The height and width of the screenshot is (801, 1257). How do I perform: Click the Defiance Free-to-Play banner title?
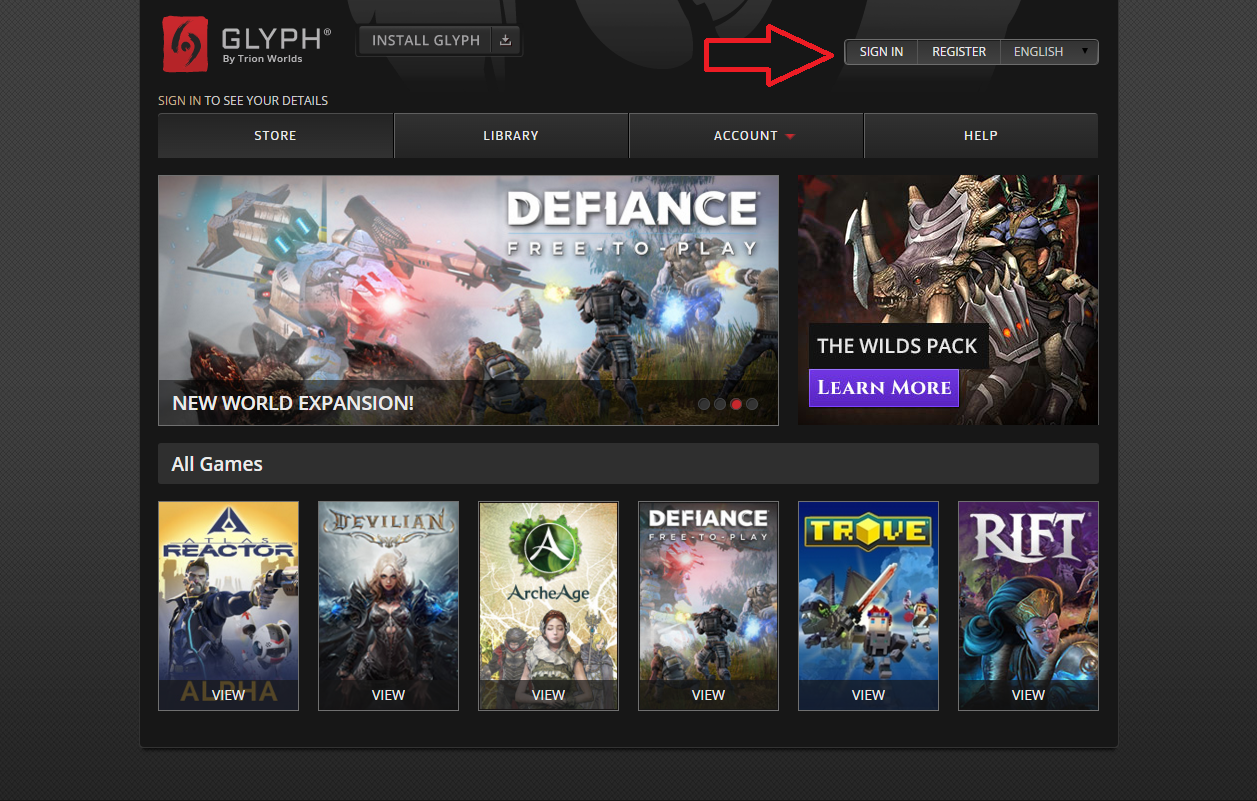pyautogui.click(x=632, y=223)
